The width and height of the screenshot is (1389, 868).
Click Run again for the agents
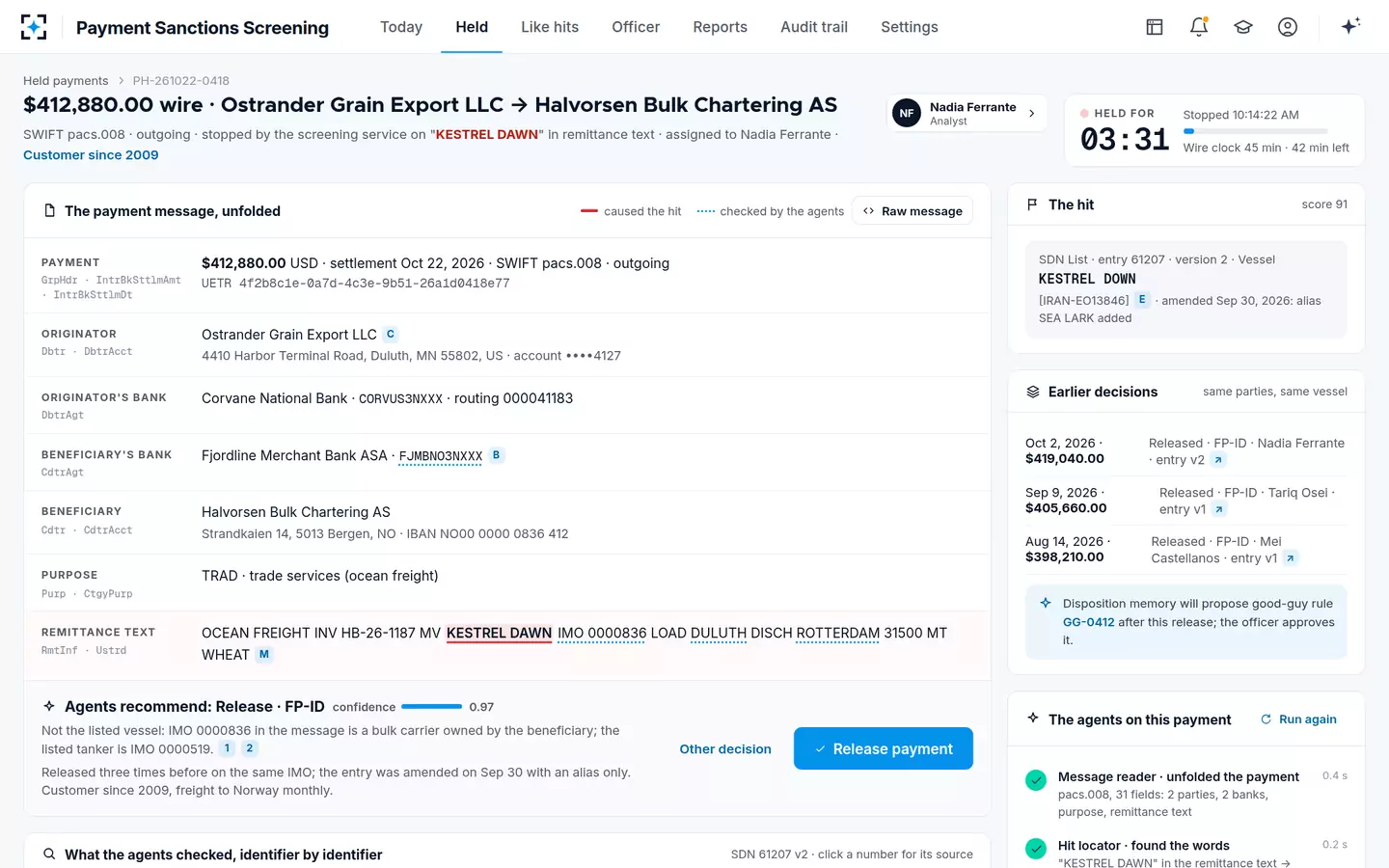click(x=1298, y=719)
